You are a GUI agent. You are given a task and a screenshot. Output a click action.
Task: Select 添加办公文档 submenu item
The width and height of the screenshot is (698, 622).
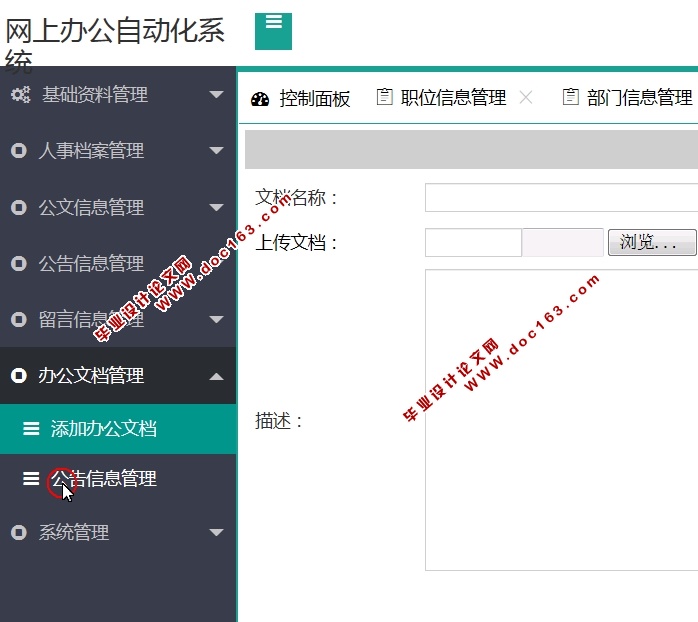[118, 429]
